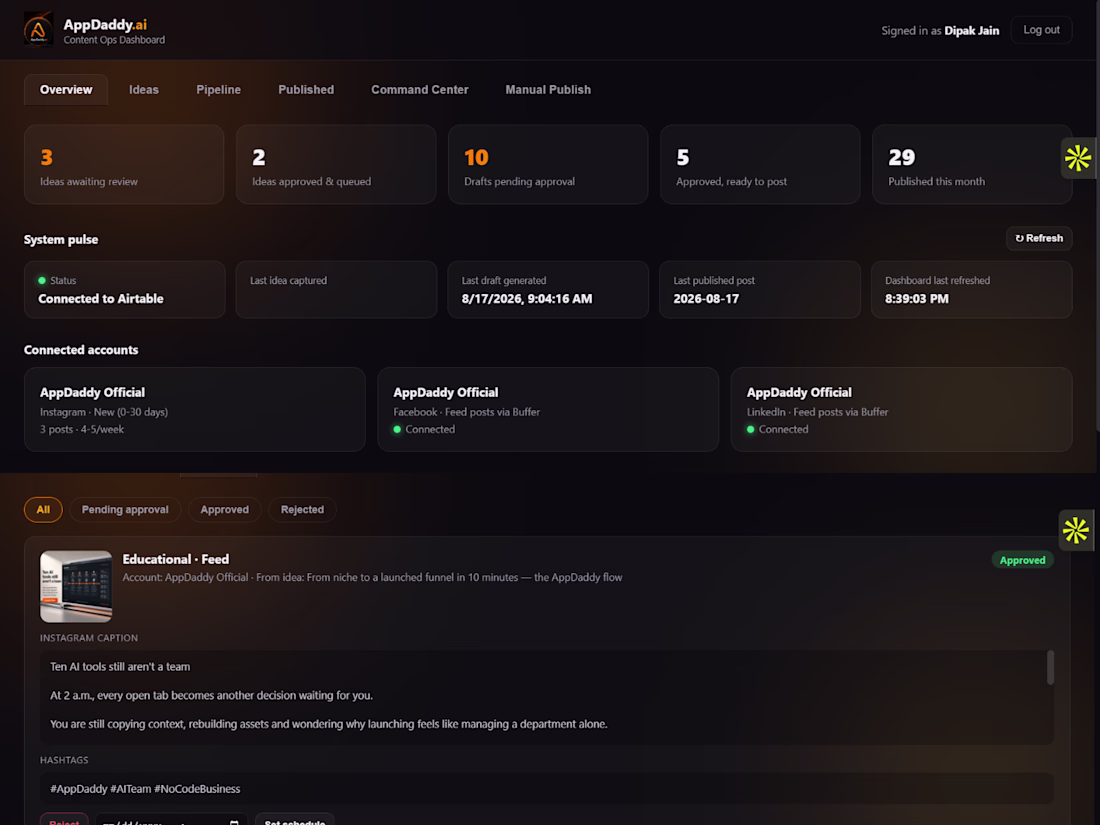Click the 'Ten AI tools still aren't a team' line
This screenshot has width=1100, height=825.
120,667
